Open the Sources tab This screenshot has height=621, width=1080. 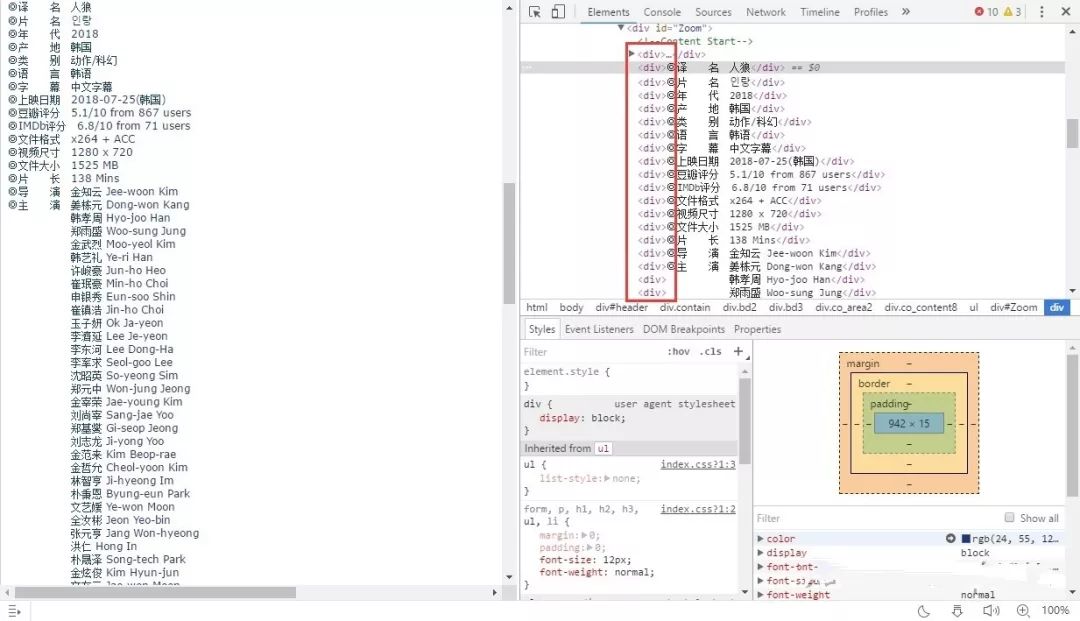pos(713,12)
